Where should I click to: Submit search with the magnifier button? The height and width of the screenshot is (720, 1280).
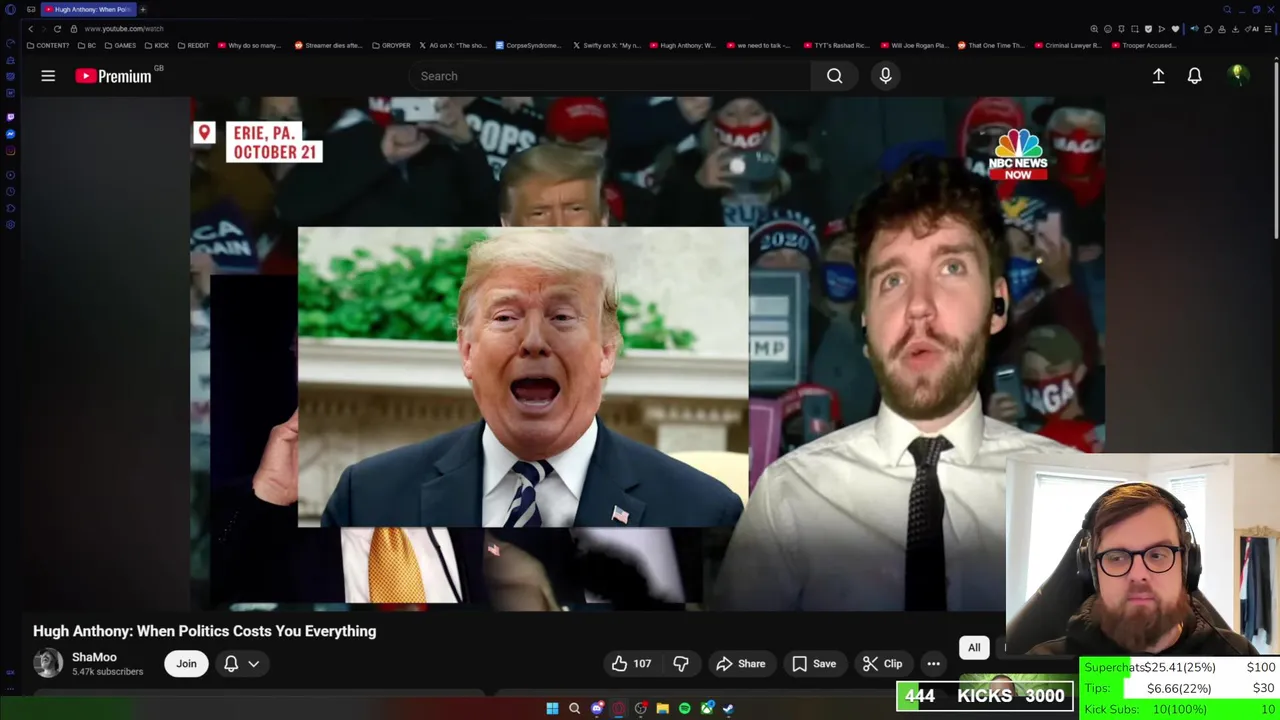834,76
